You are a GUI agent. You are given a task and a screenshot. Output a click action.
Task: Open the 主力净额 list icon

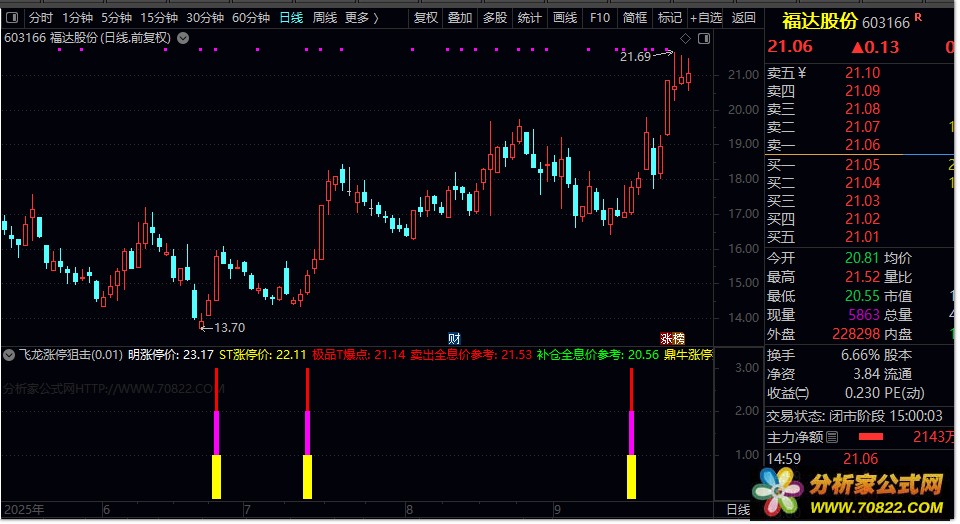(831, 437)
